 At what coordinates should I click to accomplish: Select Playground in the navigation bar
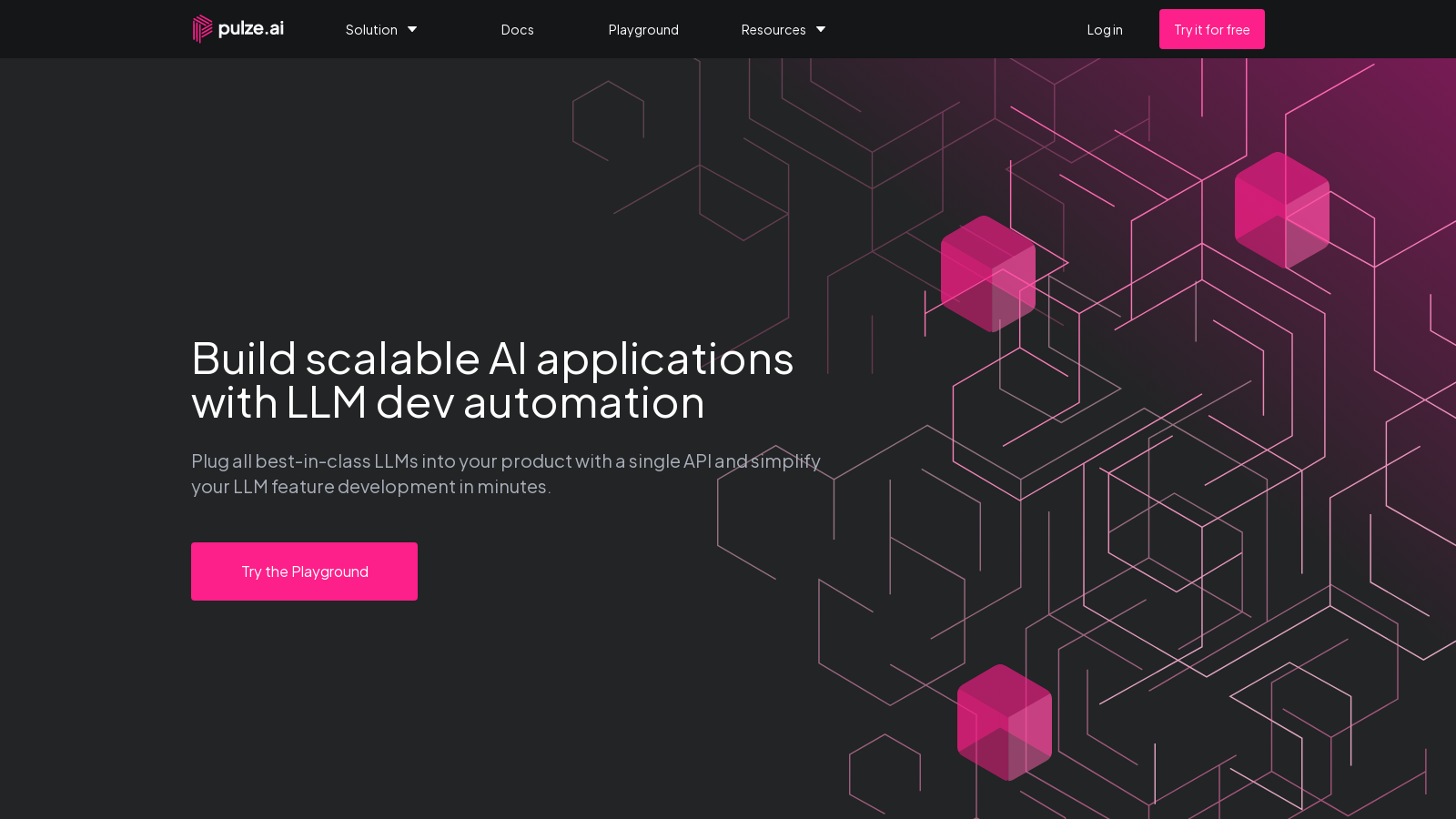(643, 30)
